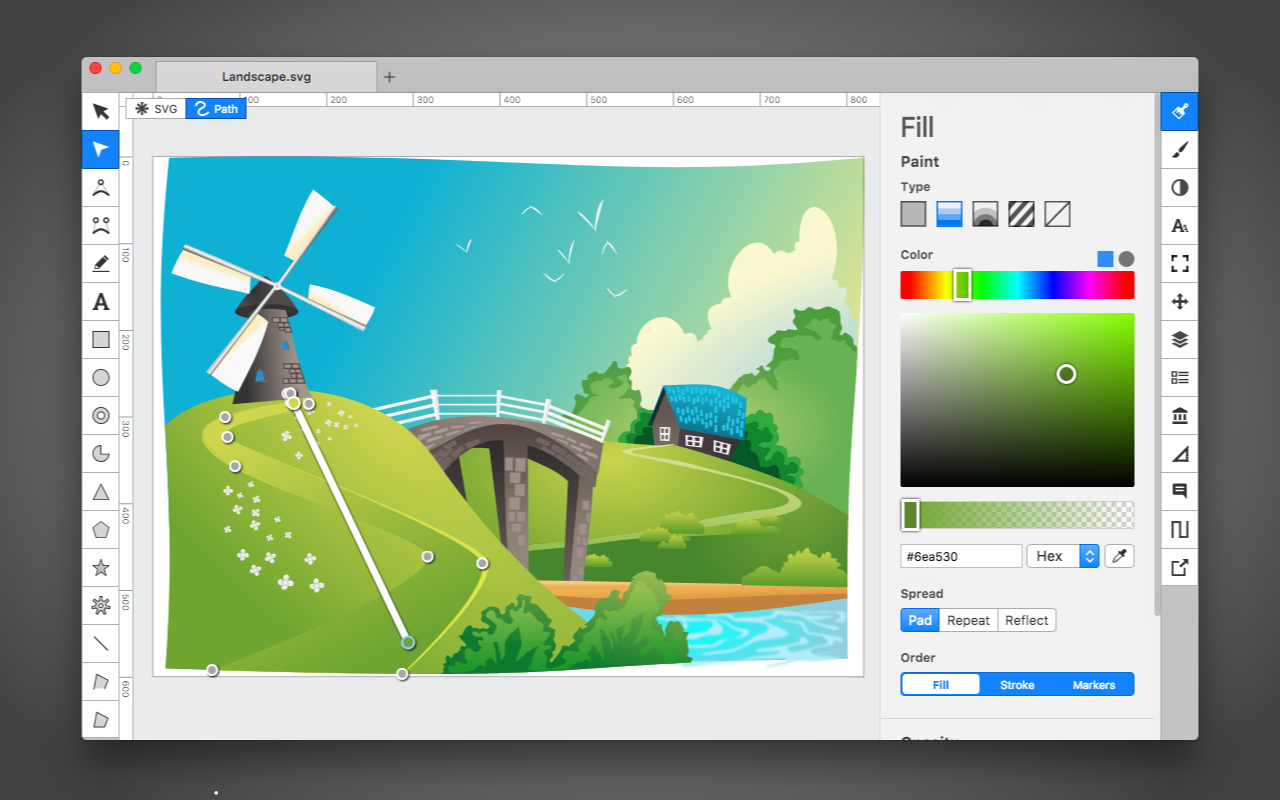
Task: Set gradient spread to Reflect
Action: click(1027, 620)
